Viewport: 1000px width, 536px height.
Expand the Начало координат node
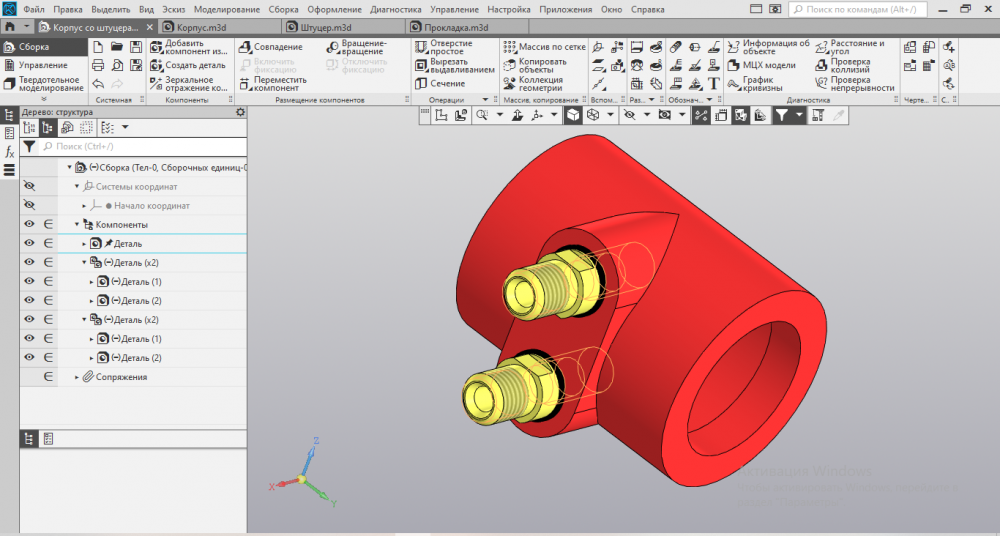pos(85,205)
